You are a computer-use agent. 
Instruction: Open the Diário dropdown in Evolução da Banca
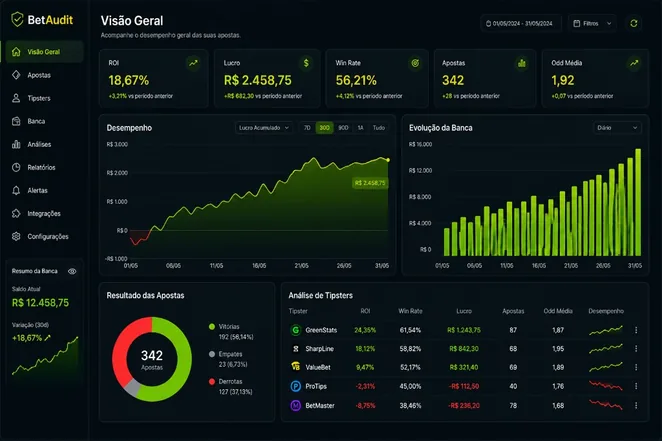point(617,128)
